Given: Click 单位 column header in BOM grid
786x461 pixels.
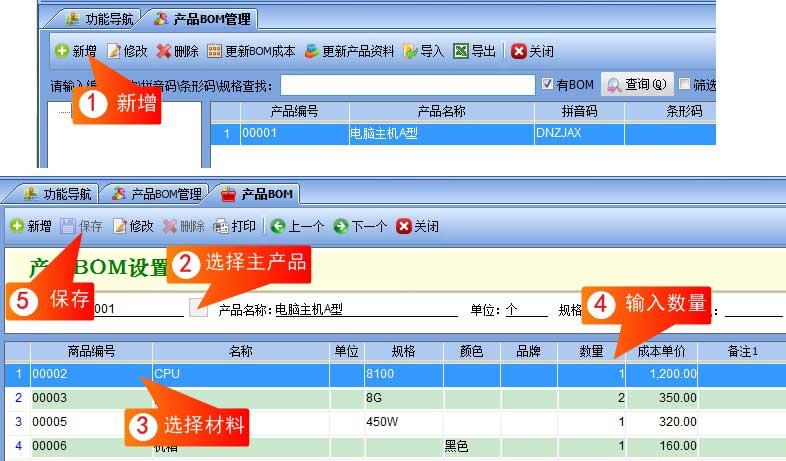Looking at the screenshot, I should click(x=347, y=351).
